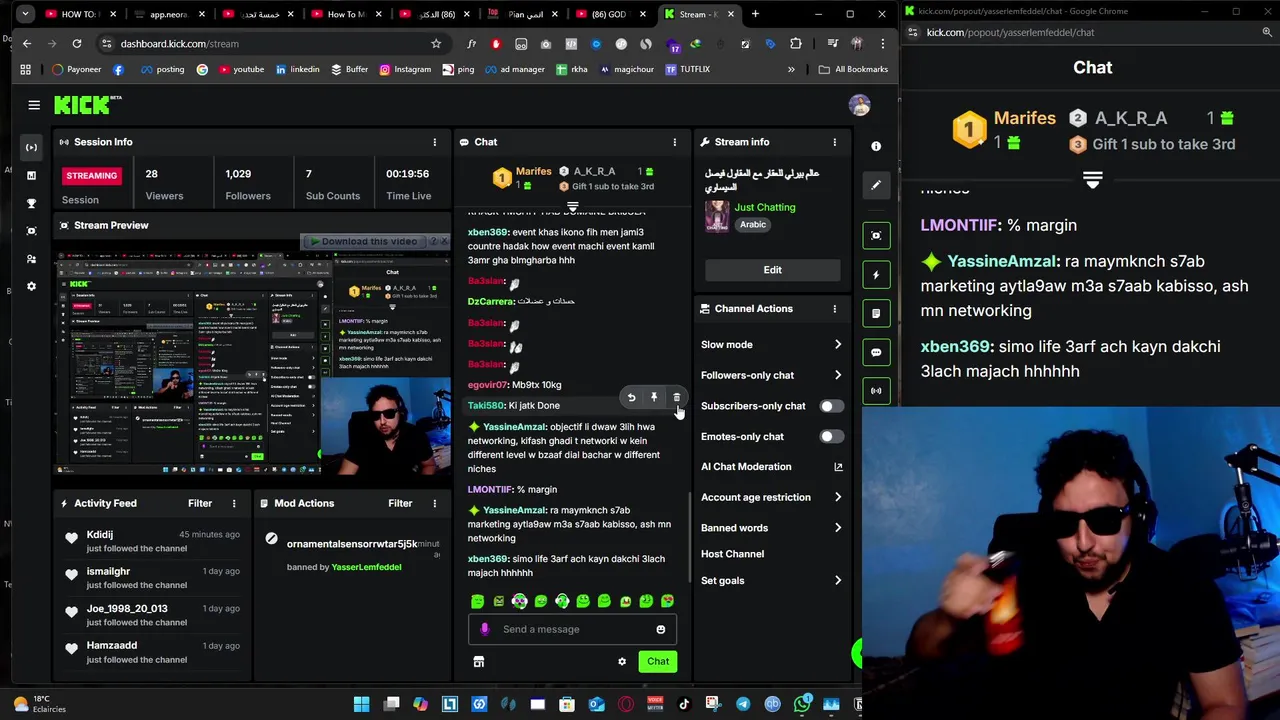Open Session Info panel options menu
The width and height of the screenshot is (1280, 720).
(x=434, y=142)
